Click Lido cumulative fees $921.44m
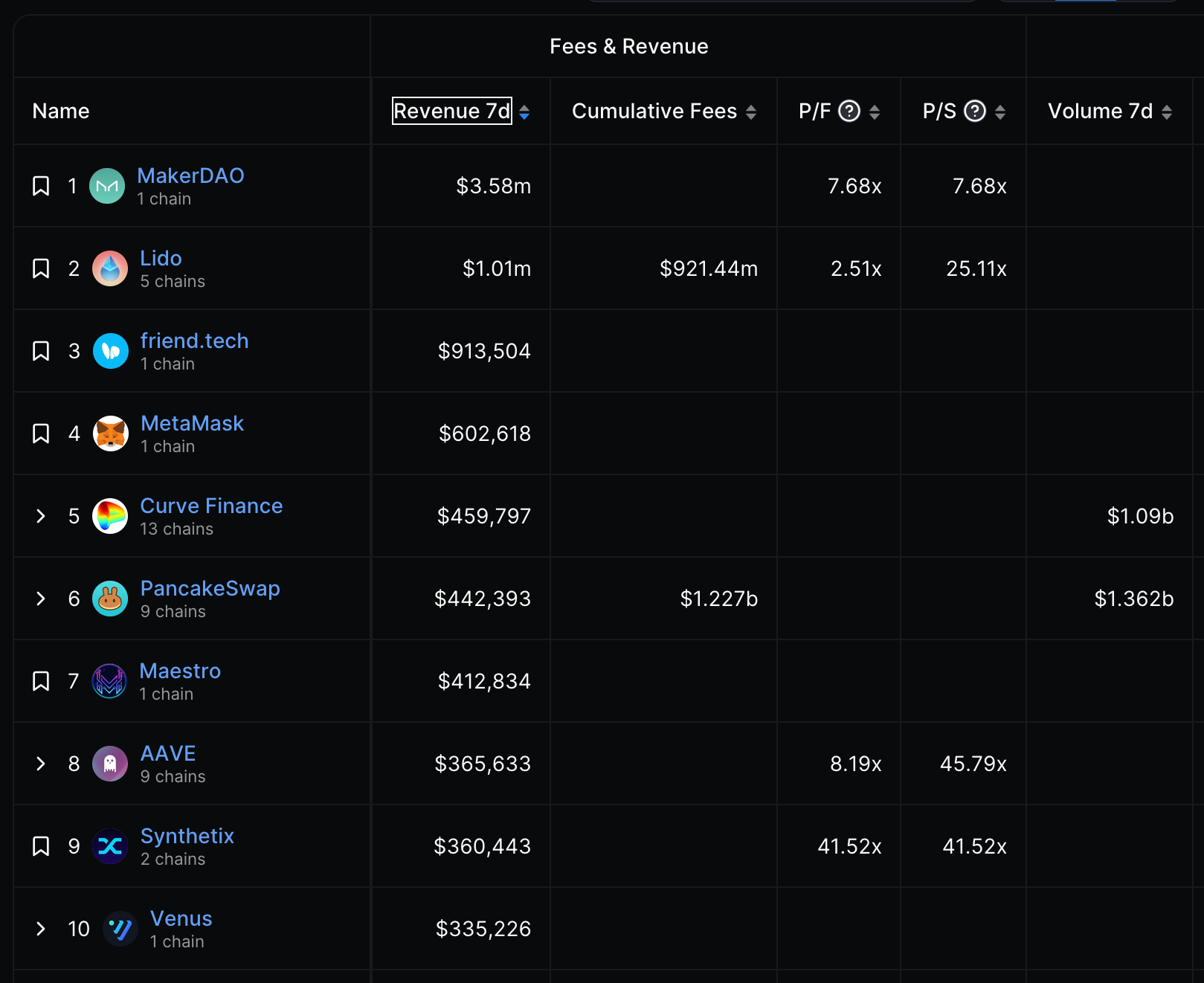 (x=709, y=268)
